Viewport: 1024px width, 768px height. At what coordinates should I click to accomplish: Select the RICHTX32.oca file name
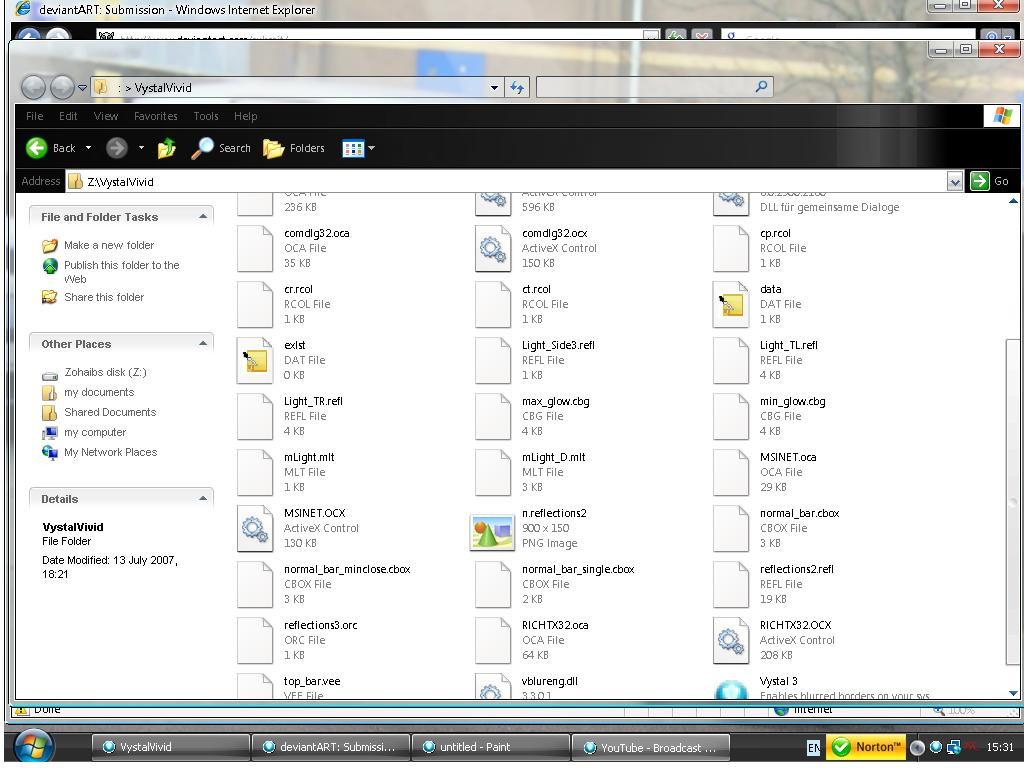[x=555, y=626]
